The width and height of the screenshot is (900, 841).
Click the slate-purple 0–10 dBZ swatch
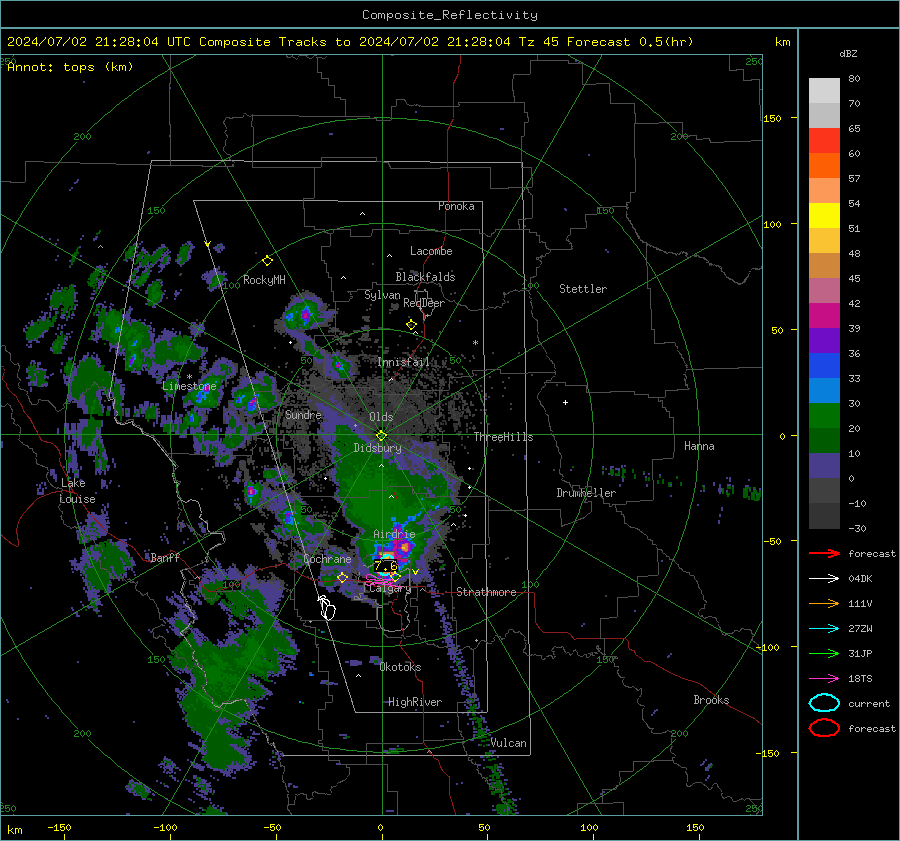pyautogui.click(x=824, y=466)
